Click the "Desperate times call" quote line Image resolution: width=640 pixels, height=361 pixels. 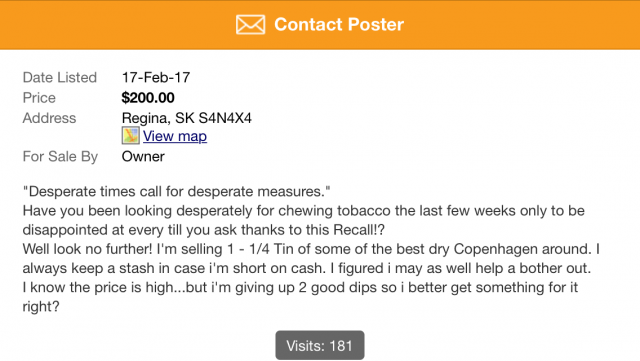pyautogui.click(x=176, y=192)
